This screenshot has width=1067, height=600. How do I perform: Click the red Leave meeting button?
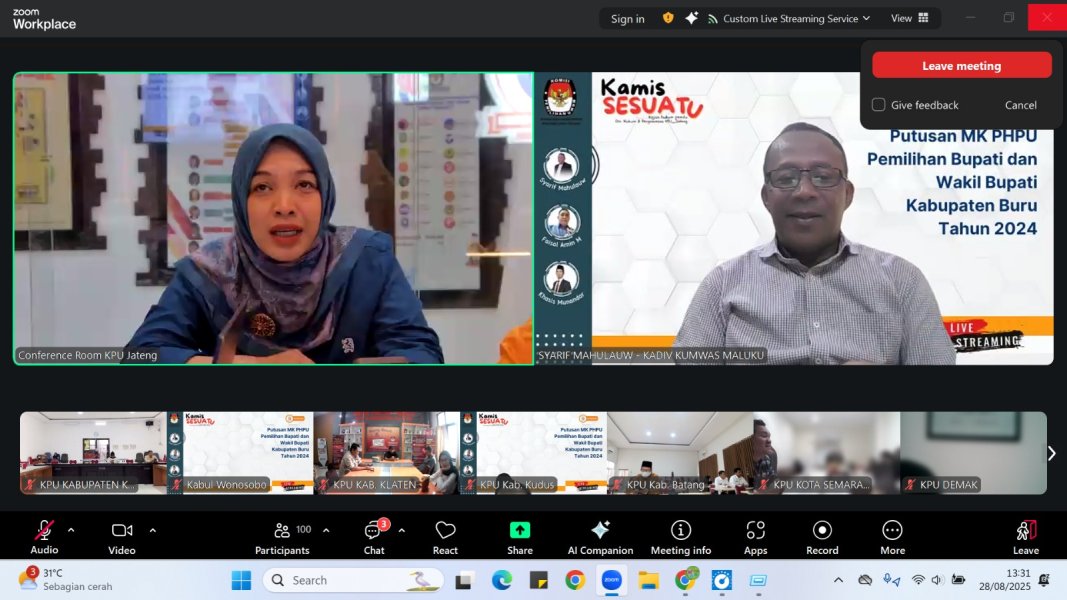coord(961,66)
